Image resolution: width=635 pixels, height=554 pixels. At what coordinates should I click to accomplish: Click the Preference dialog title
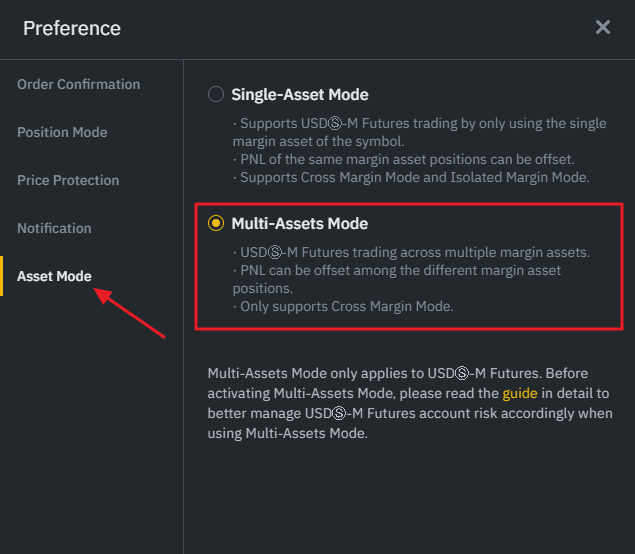(x=72, y=28)
